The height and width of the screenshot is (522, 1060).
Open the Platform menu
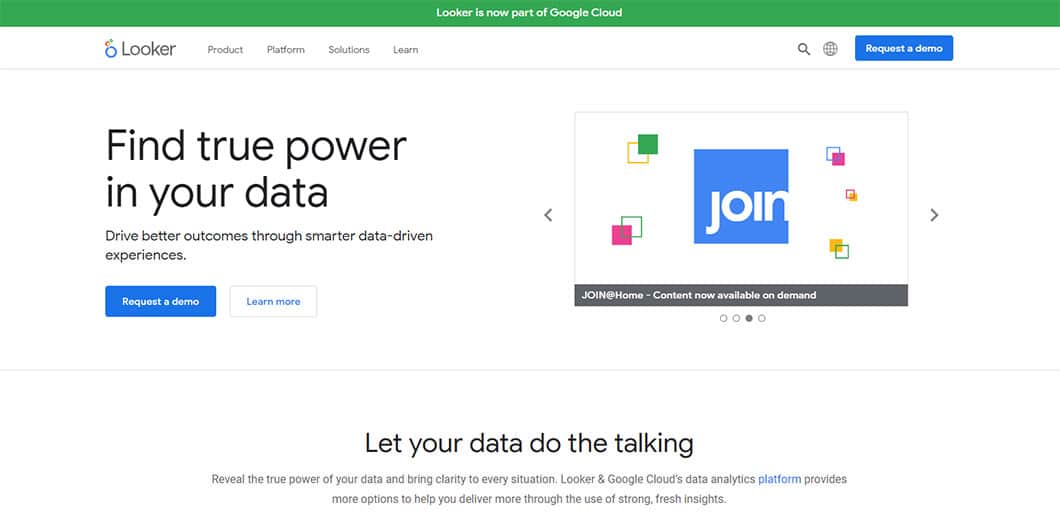coord(285,49)
